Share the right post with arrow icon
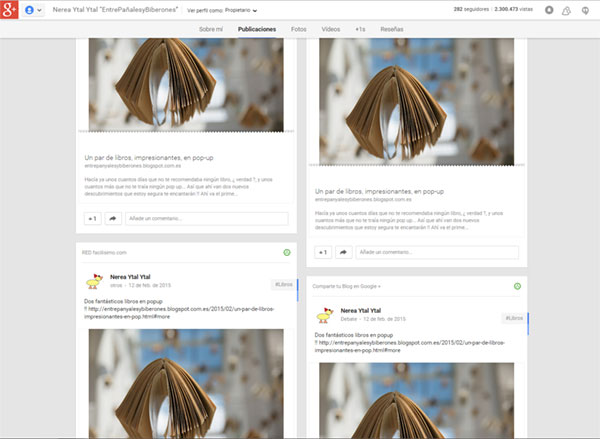The width and height of the screenshot is (600, 439). click(x=344, y=252)
